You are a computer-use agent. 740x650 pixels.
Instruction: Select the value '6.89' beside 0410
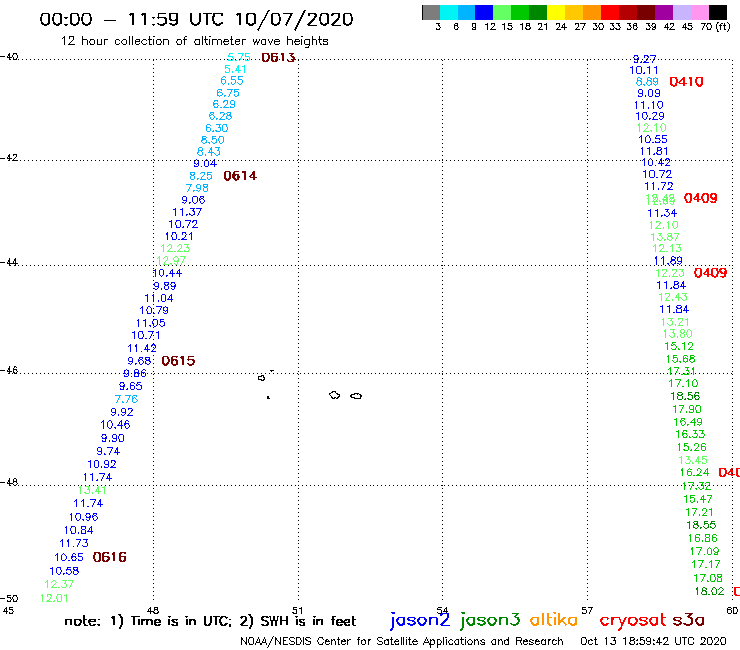click(647, 82)
